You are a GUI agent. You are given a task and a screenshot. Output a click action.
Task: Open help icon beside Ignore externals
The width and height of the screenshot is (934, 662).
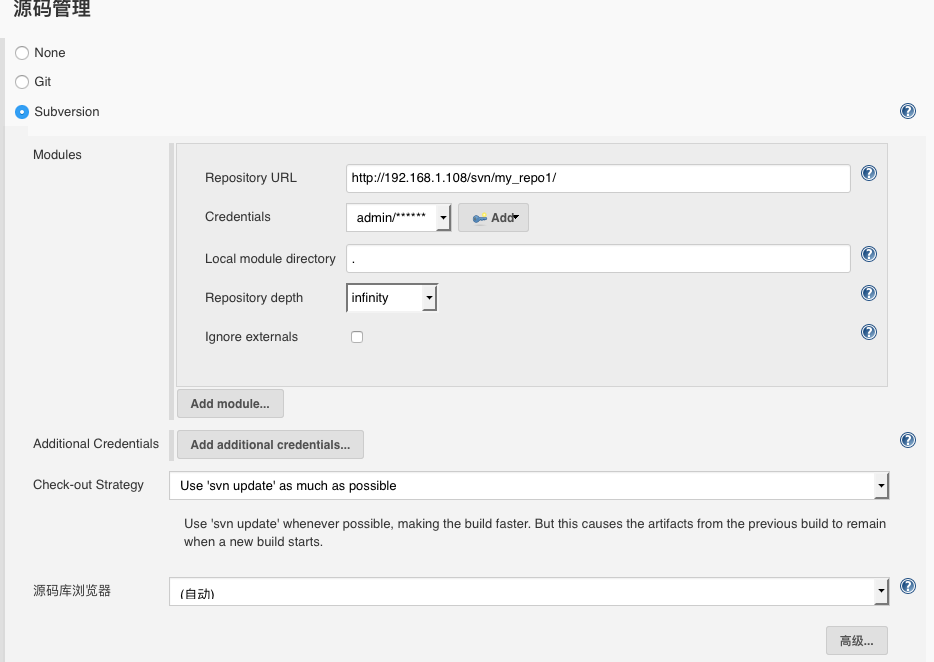868,332
